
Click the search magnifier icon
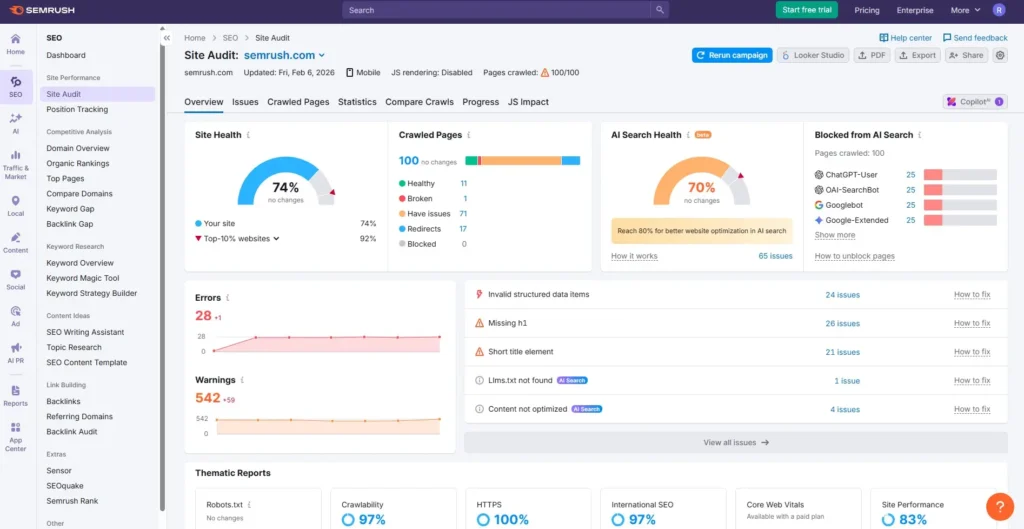point(660,10)
